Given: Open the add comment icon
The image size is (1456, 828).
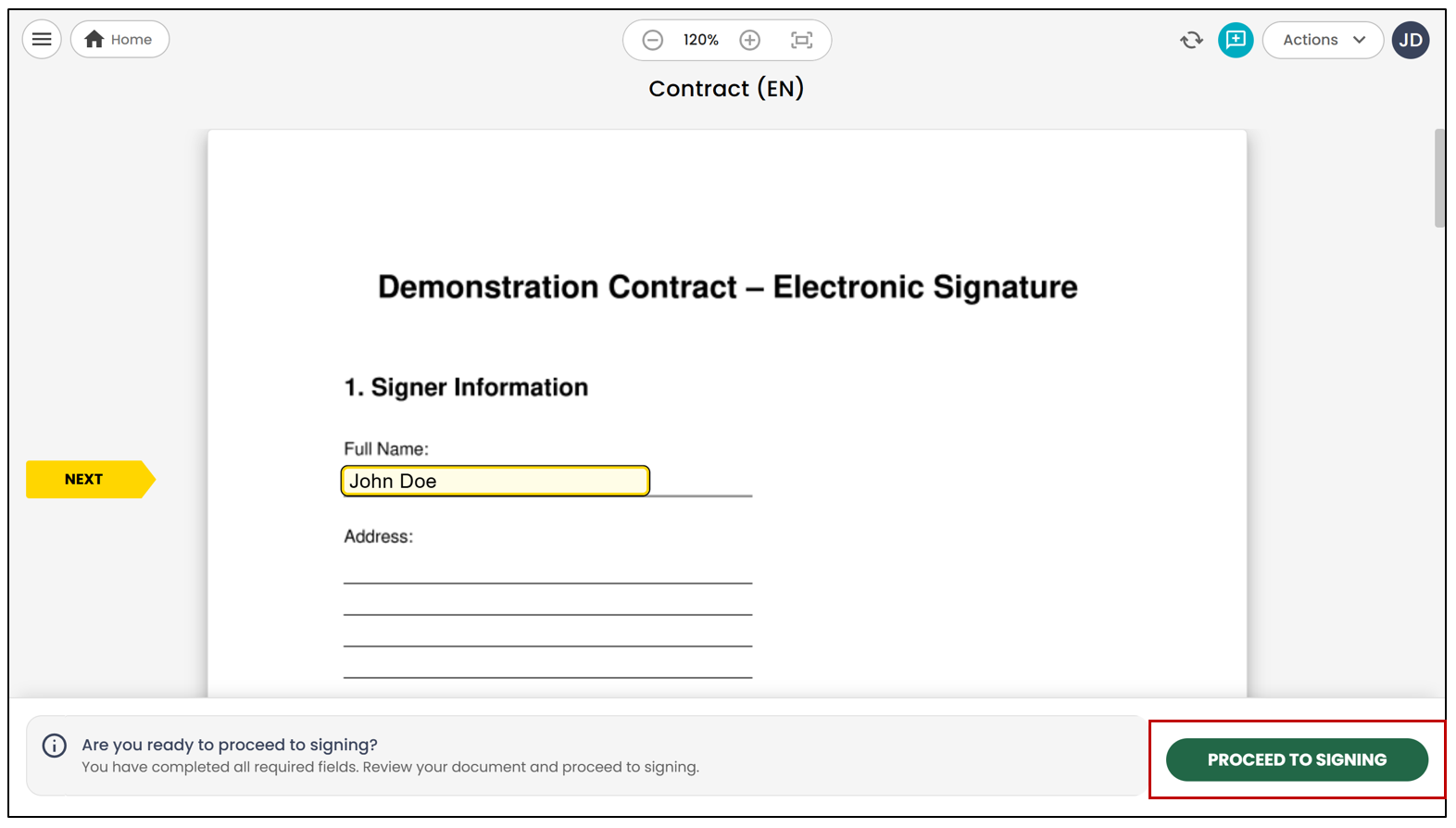Looking at the screenshot, I should pos(1236,40).
